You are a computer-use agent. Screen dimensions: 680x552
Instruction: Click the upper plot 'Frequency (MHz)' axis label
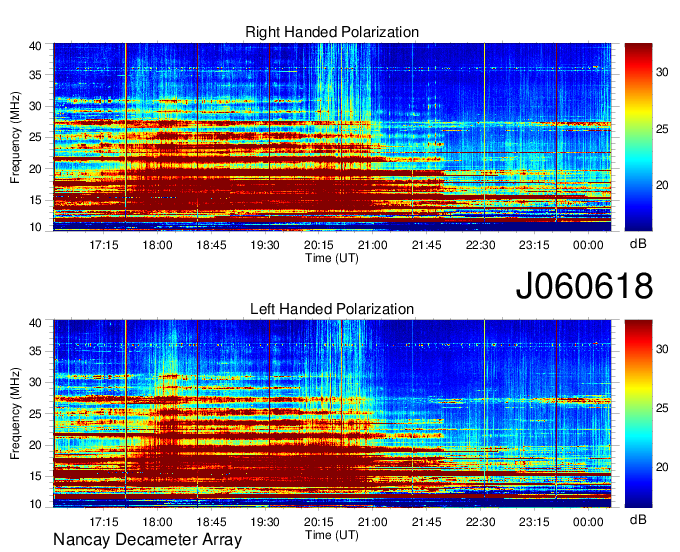15,137
